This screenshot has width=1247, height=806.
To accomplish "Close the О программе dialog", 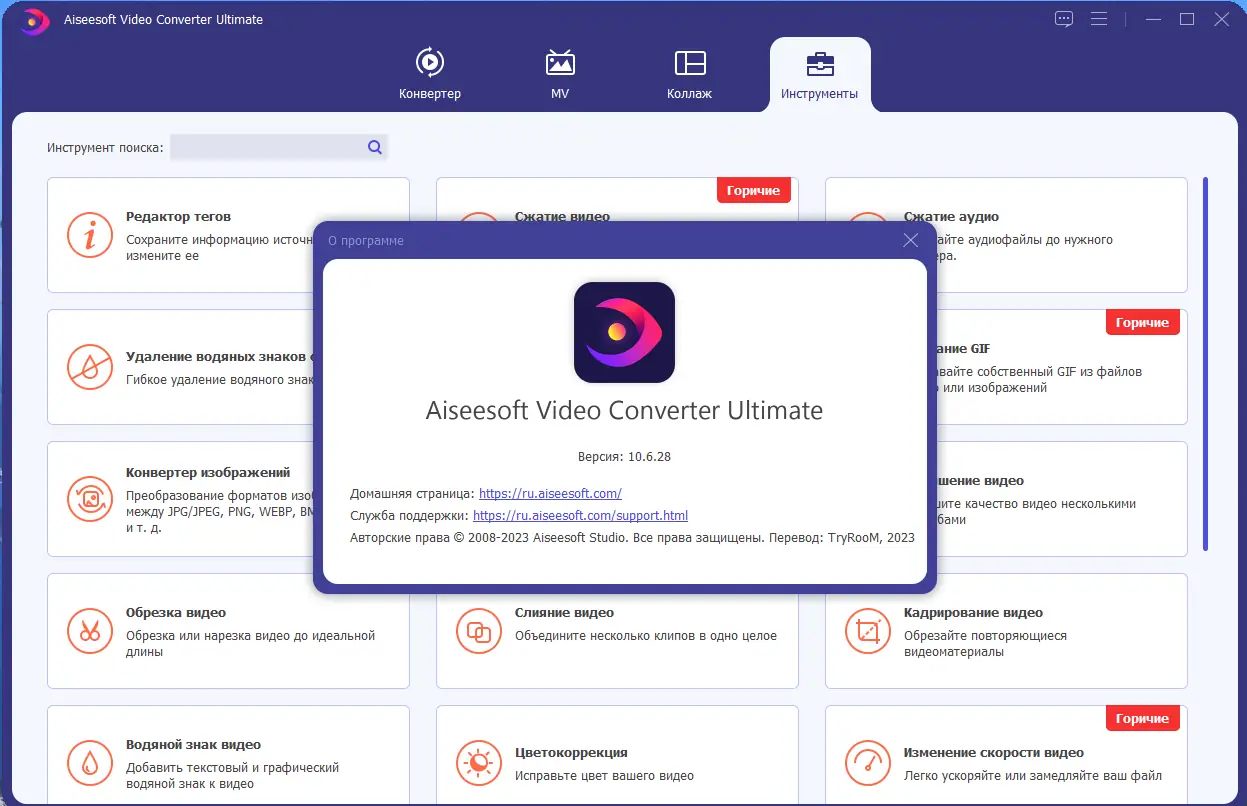I will click(910, 240).
